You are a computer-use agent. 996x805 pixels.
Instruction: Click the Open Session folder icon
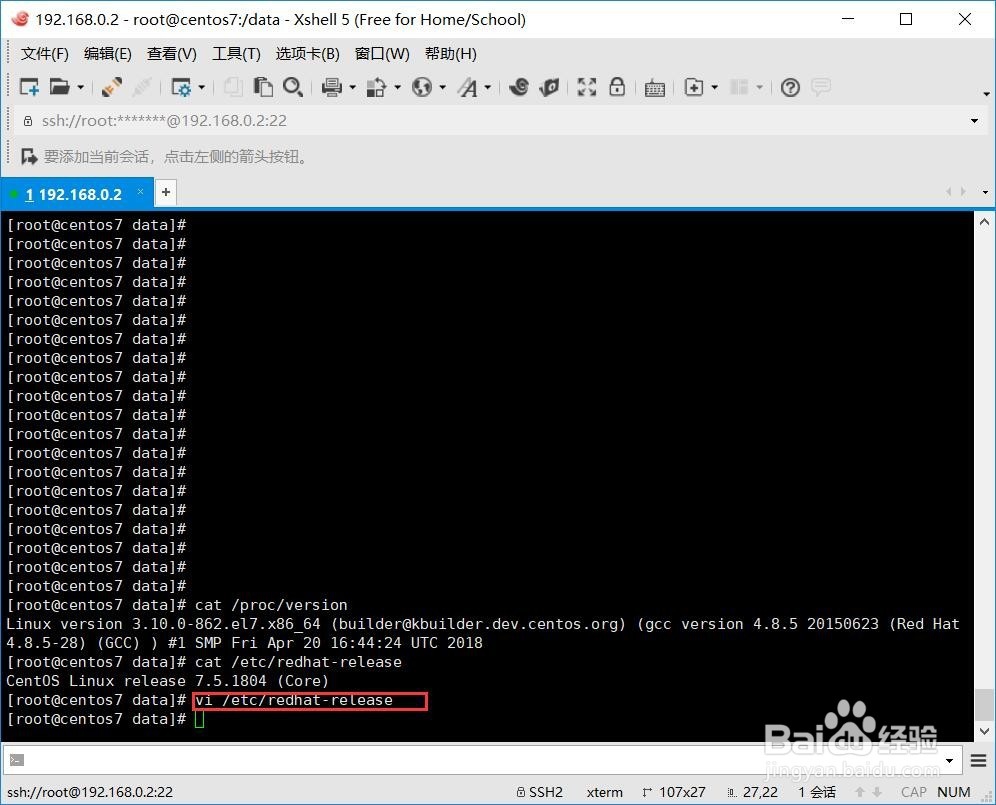[x=60, y=87]
